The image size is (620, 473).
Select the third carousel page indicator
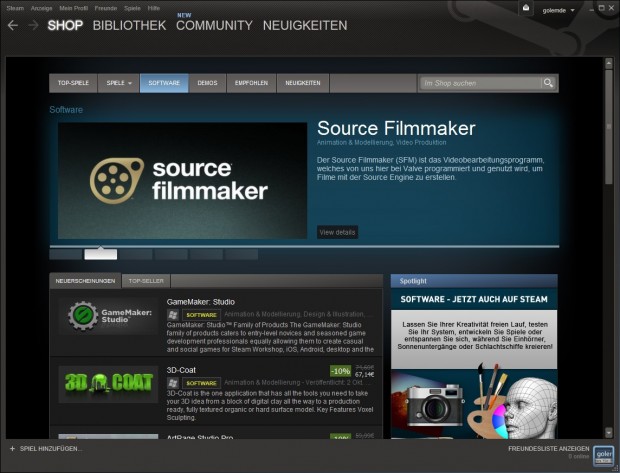[136, 254]
